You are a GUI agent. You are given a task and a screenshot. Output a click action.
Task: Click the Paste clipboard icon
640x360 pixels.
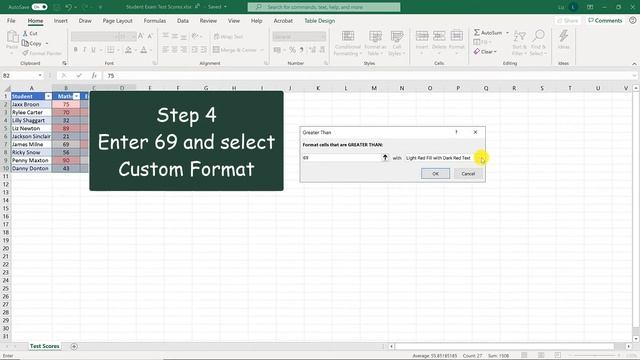pos(12,38)
